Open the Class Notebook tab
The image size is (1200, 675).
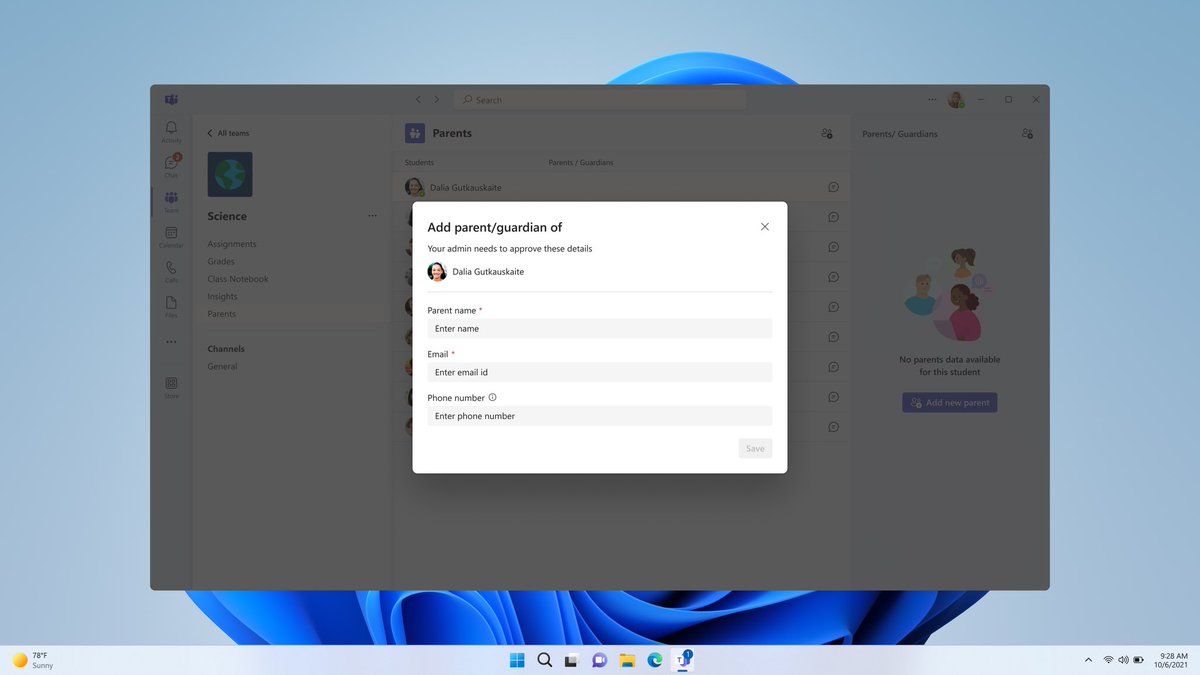click(x=238, y=279)
